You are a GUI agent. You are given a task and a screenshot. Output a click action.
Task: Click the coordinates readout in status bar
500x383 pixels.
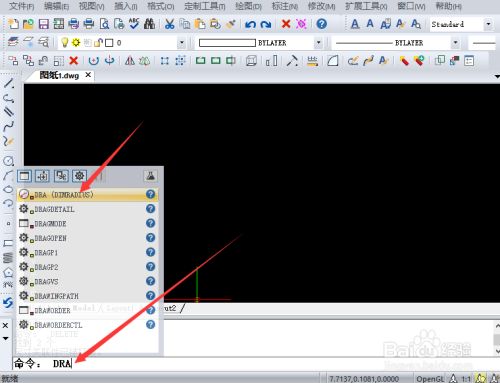[364, 379]
